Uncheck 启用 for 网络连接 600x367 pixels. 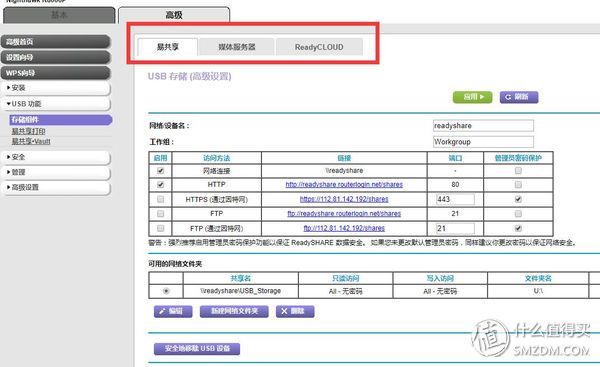[160, 171]
